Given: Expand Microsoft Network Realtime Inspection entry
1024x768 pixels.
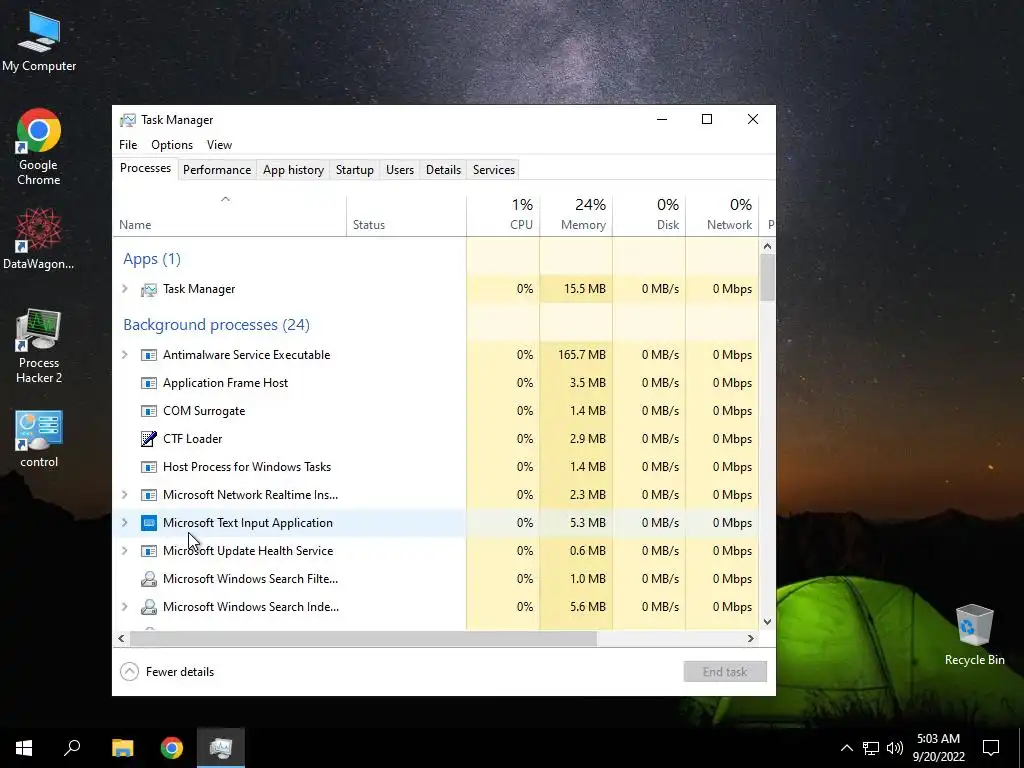Looking at the screenshot, I should 125,494.
